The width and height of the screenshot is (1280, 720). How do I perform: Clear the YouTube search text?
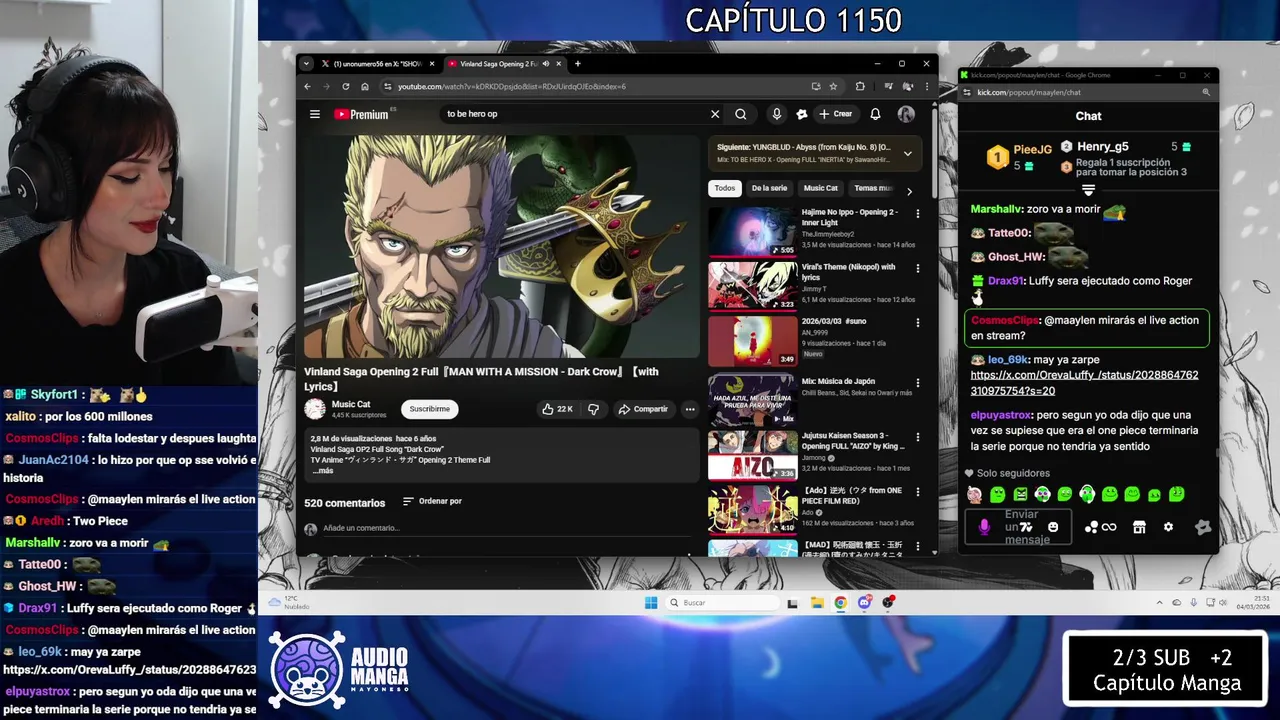(715, 114)
